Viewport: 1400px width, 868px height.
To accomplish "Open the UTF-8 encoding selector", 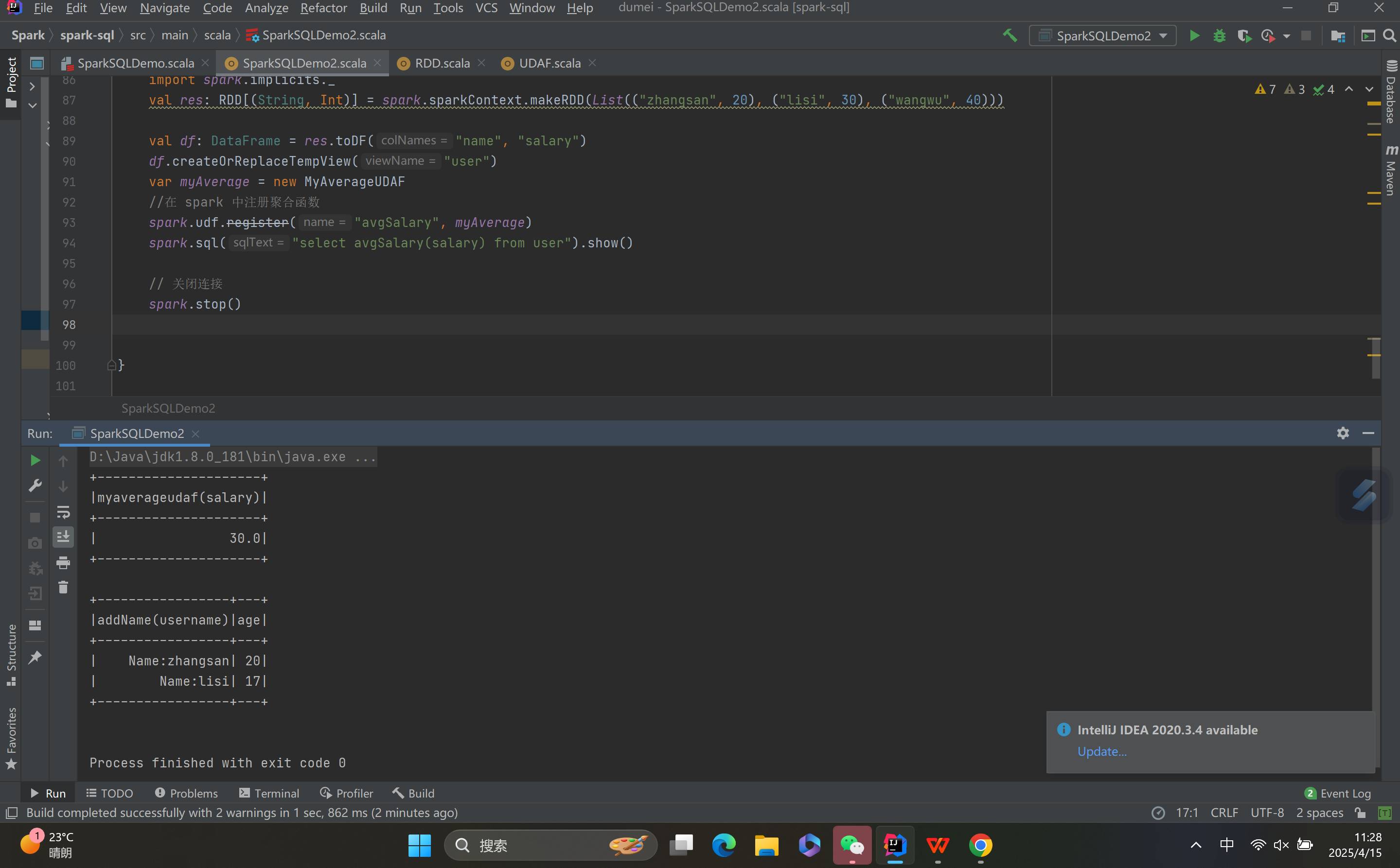I will pyautogui.click(x=1267, y=812).
